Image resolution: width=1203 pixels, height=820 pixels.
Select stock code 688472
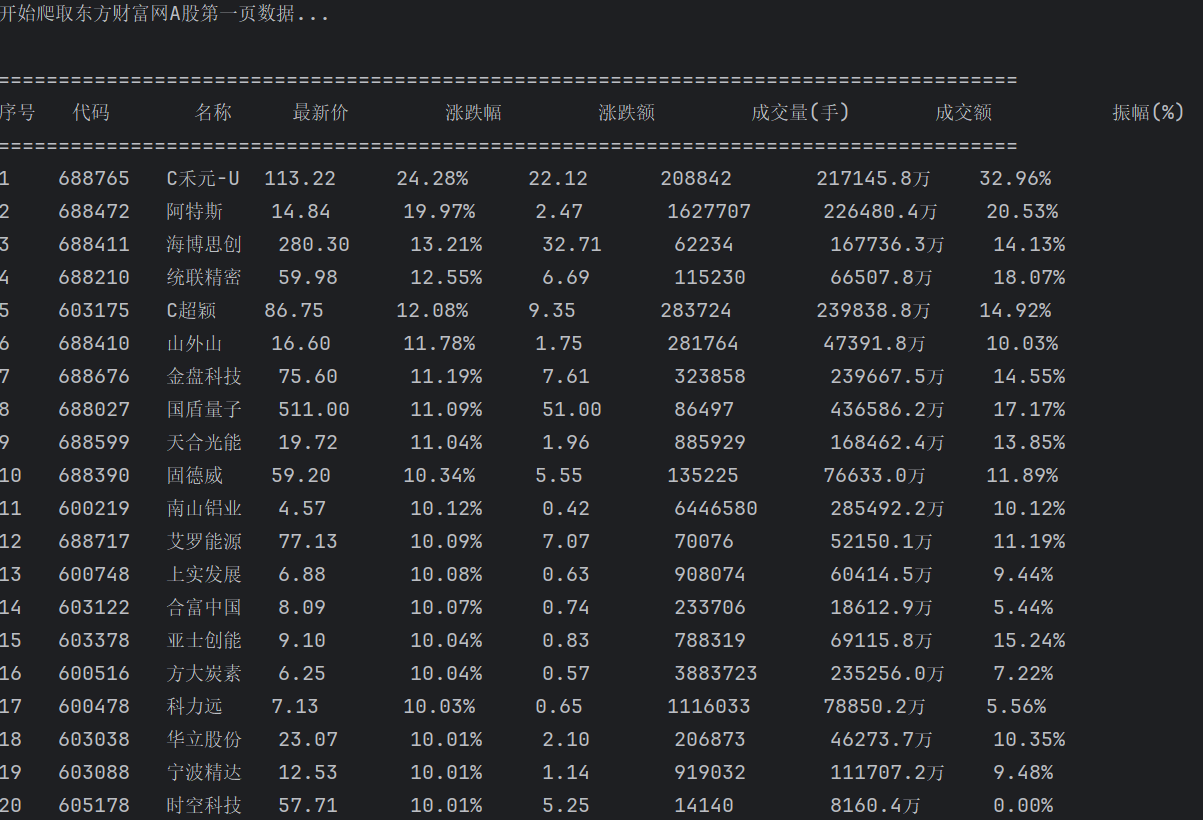(94, 212)
